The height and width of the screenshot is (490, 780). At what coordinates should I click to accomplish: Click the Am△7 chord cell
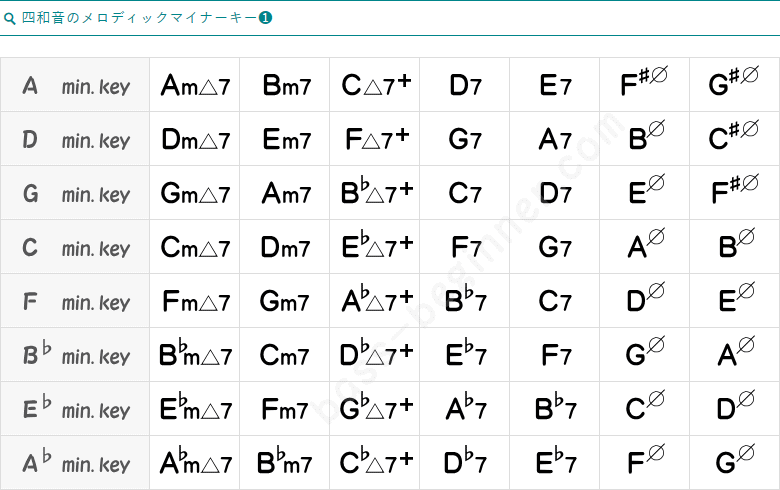pos(195,86)
